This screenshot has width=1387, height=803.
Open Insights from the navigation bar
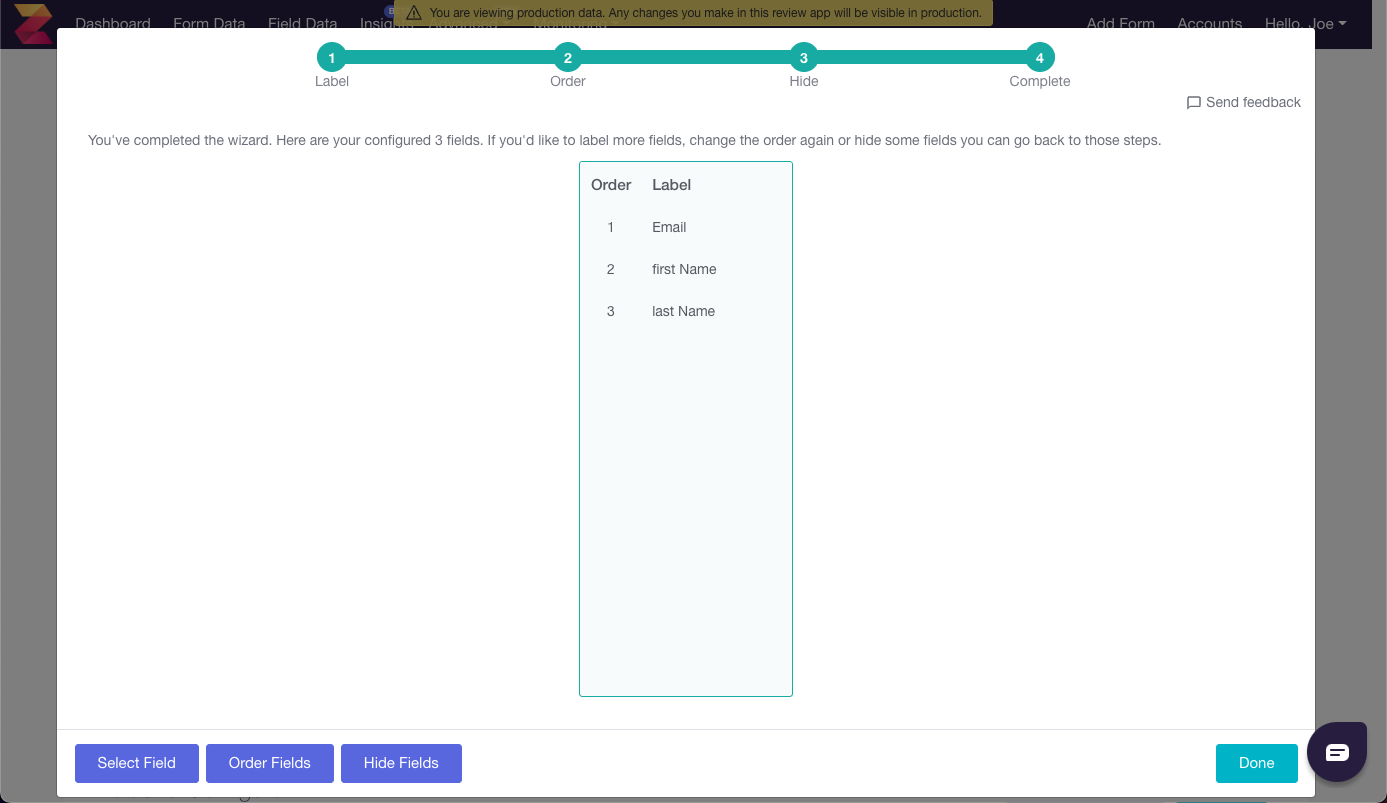point(384,23)
